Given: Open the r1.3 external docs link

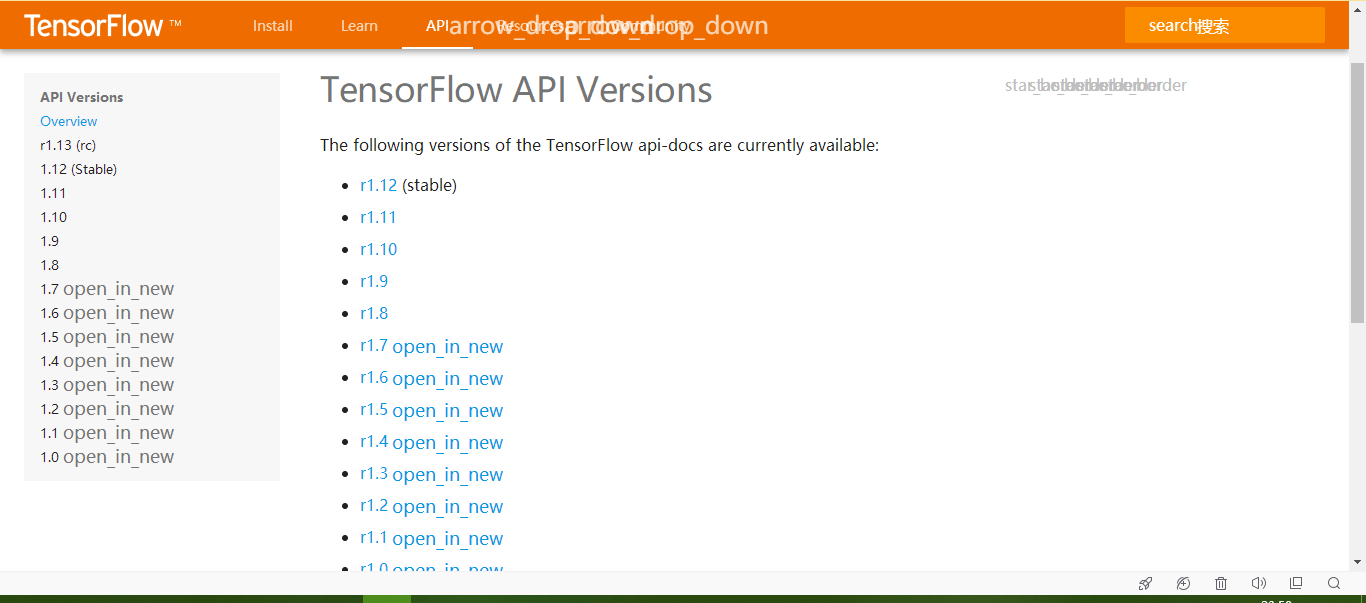Looking at the screenshot, I should pos(432,474).
